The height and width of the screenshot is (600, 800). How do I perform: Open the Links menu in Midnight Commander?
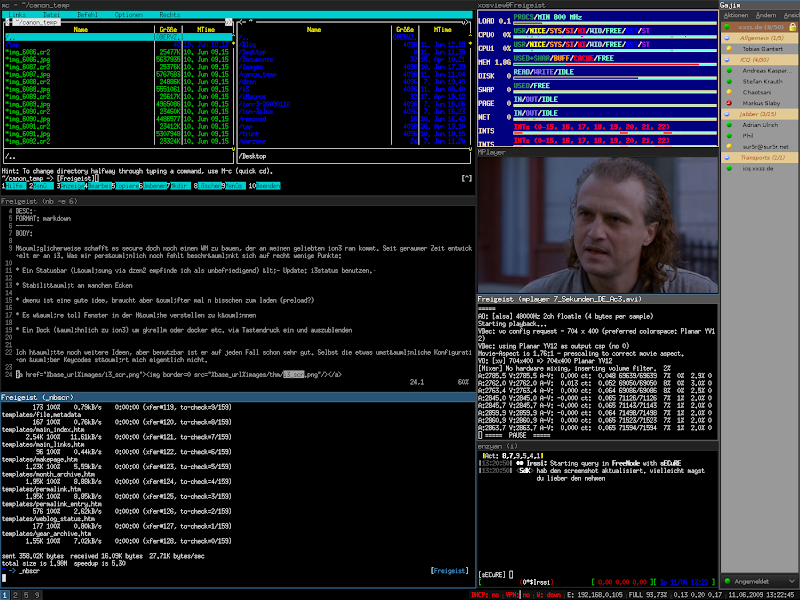[17, 15]
